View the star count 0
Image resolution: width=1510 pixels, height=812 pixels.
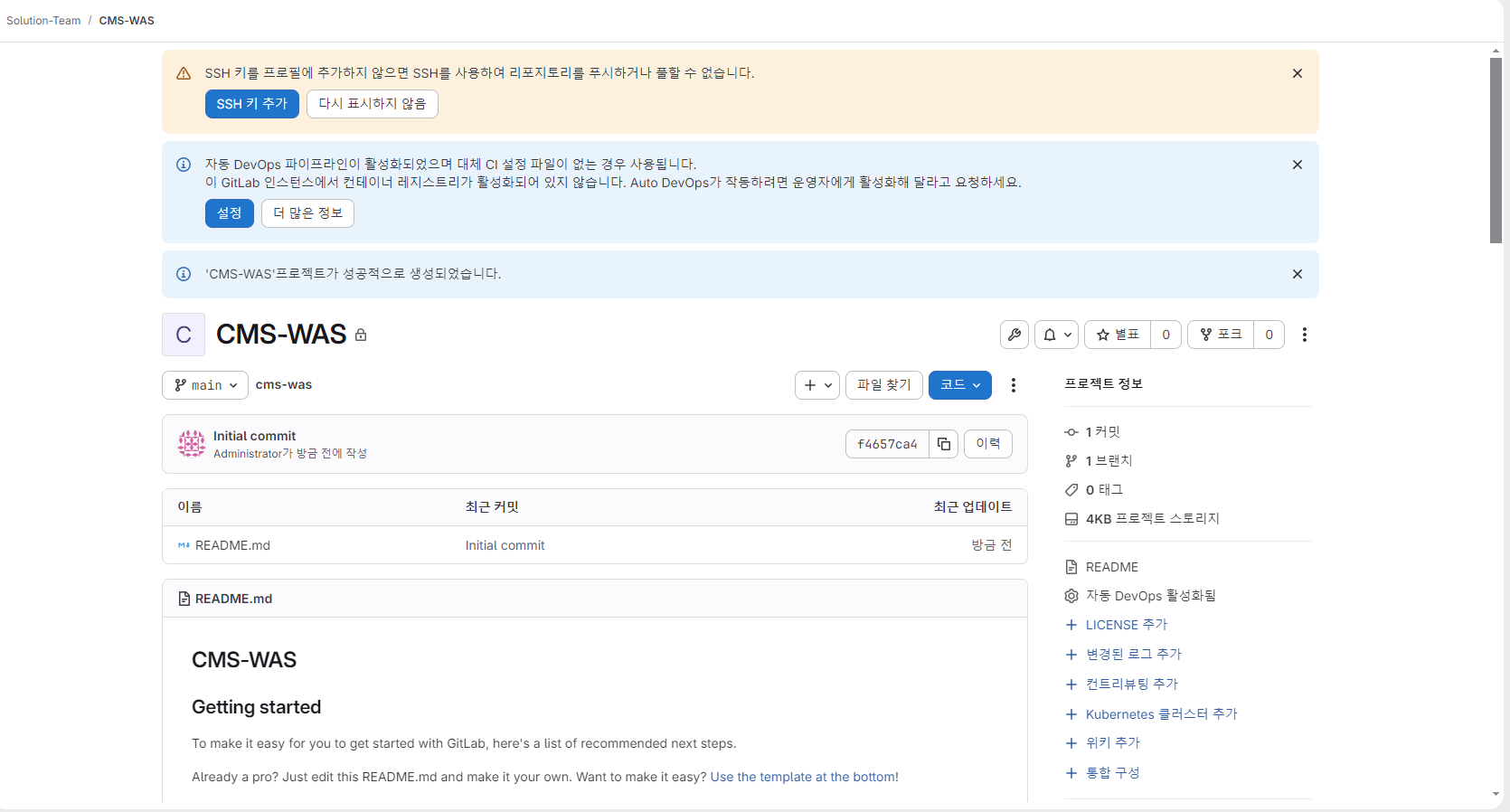coord(1166,335)
